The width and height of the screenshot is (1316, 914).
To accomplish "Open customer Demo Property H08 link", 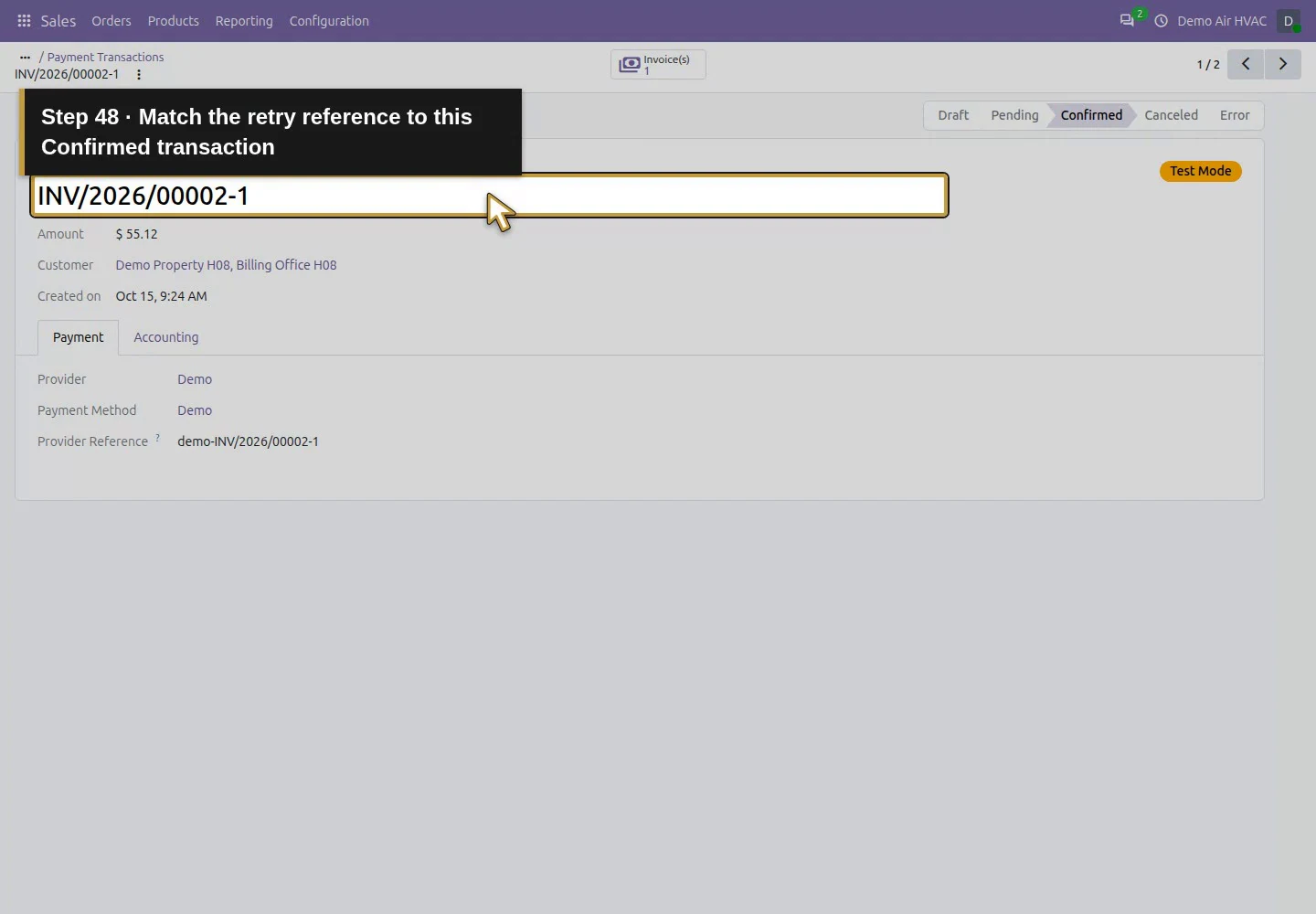I will [x=226, y=265].
